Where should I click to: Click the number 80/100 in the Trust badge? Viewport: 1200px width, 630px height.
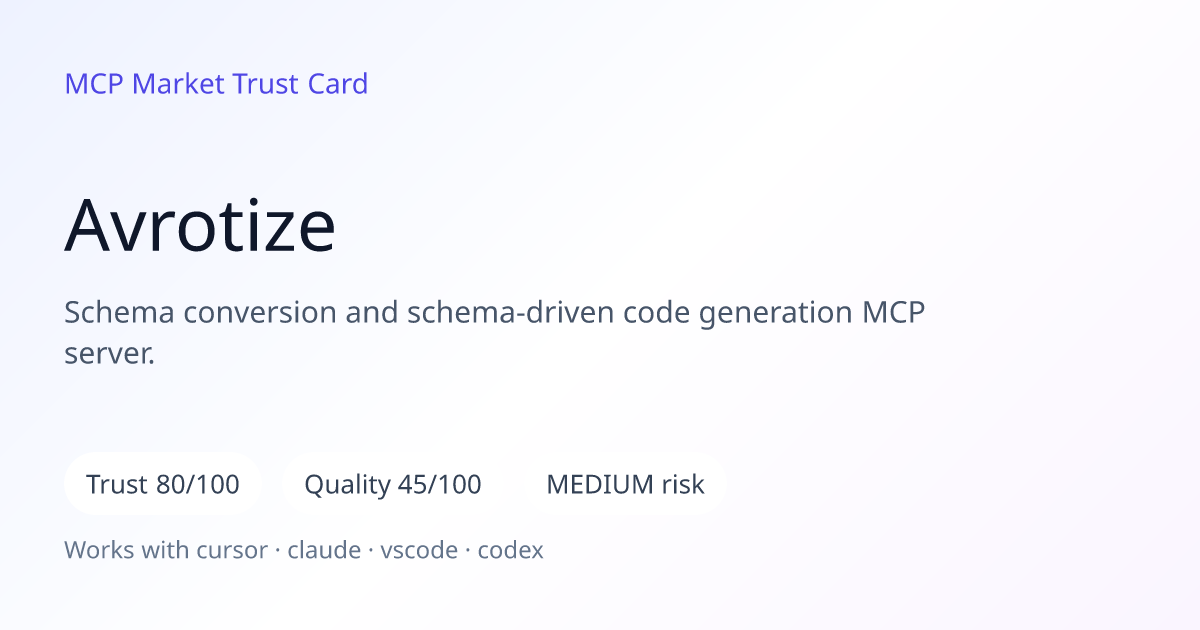click(x=198, y=485)
